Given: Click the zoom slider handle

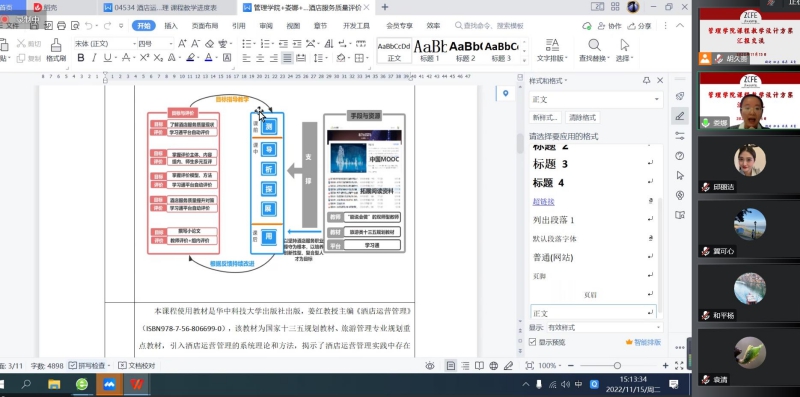Looking at the screenshot, I should tap(617, 365).
